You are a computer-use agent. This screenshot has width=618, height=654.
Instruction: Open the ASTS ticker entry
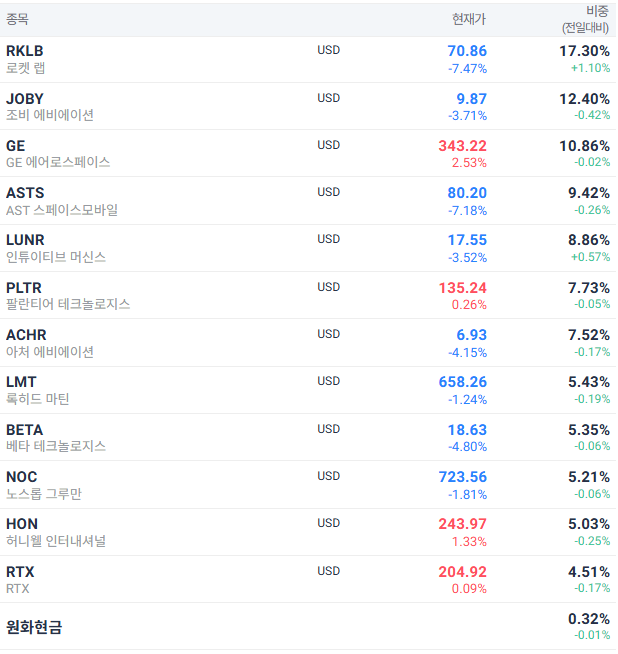point(25,193)
